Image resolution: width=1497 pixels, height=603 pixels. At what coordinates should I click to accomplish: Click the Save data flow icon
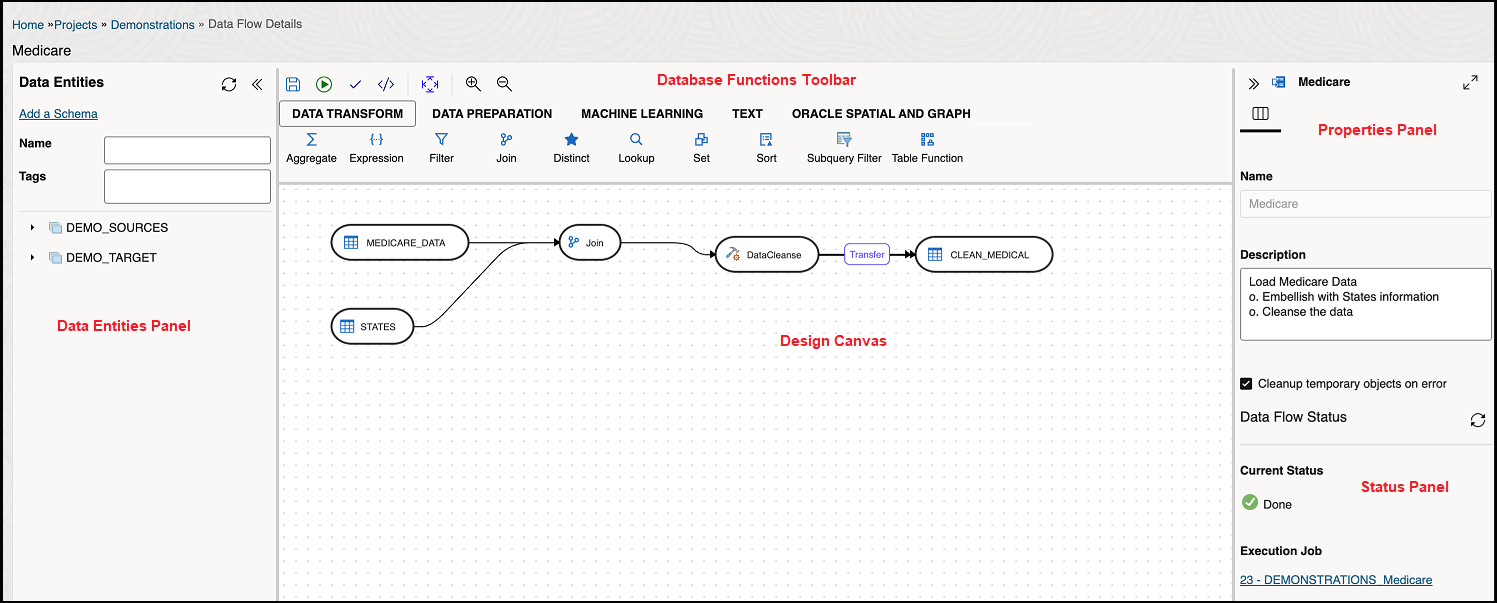[x=293, y=84]
